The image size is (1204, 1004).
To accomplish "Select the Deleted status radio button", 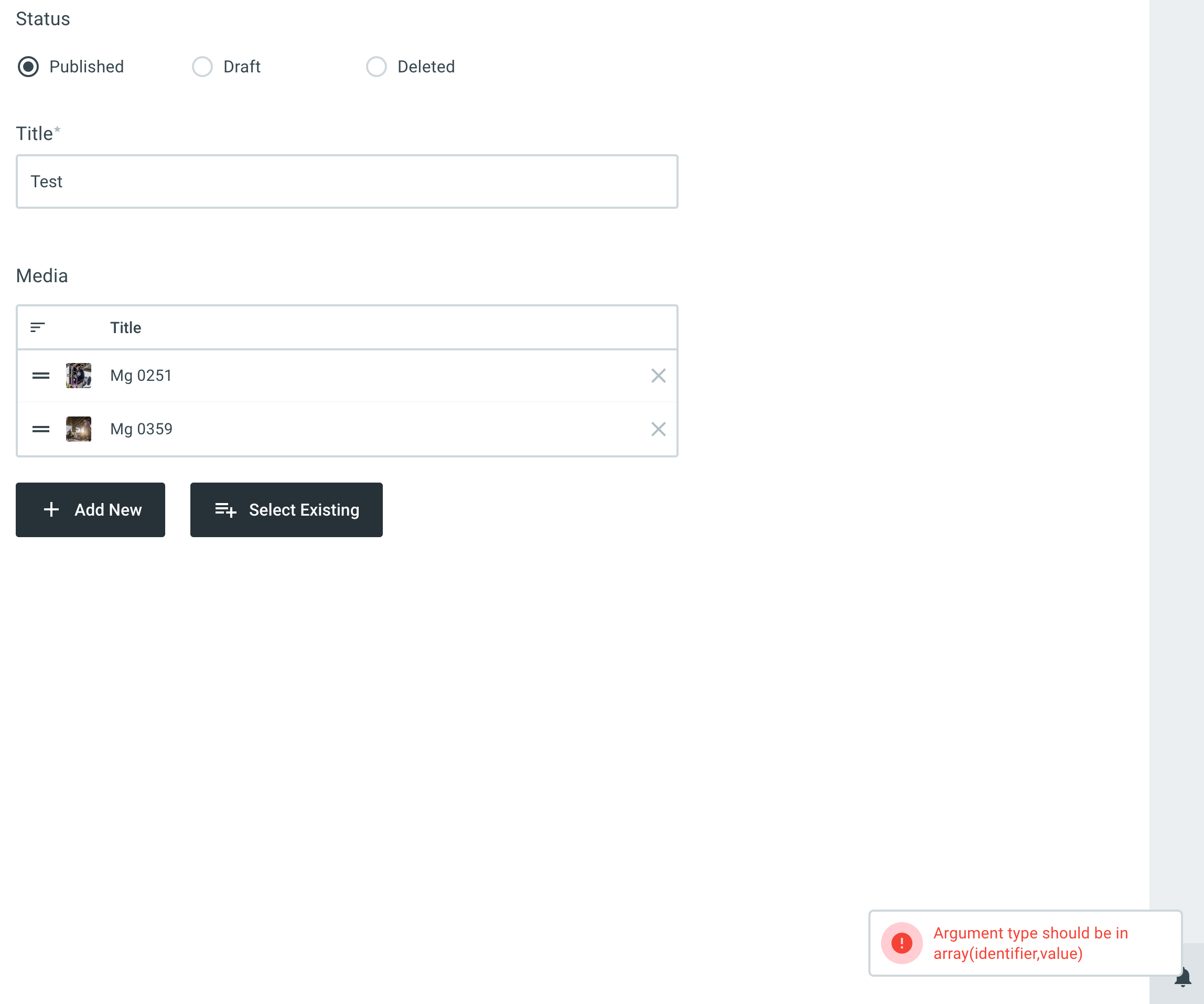I will [x=377, y=67].
